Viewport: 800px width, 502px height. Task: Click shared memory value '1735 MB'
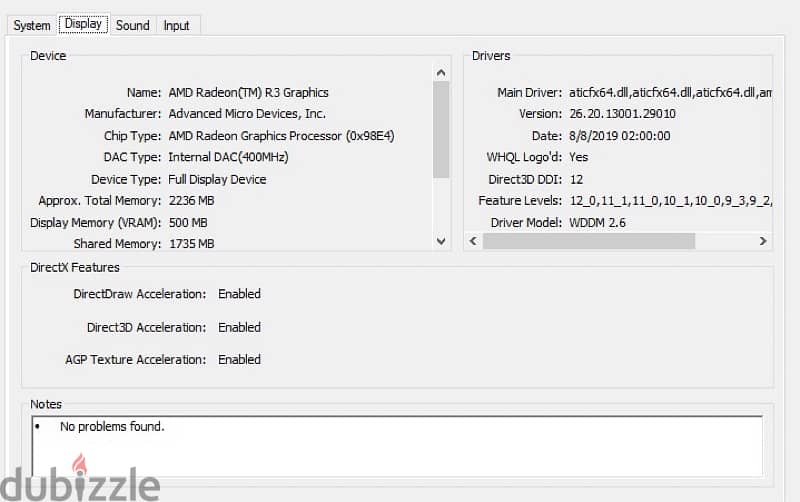191,244
